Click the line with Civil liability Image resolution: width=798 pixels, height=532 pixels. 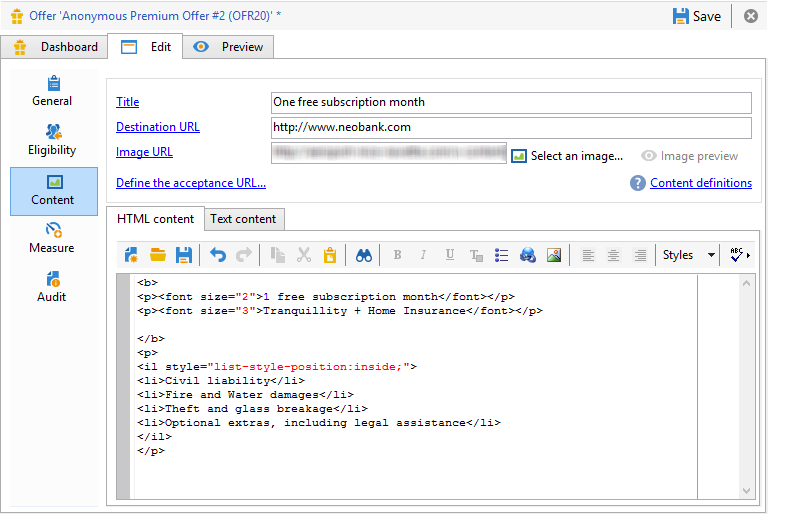(x=221, y=381)
